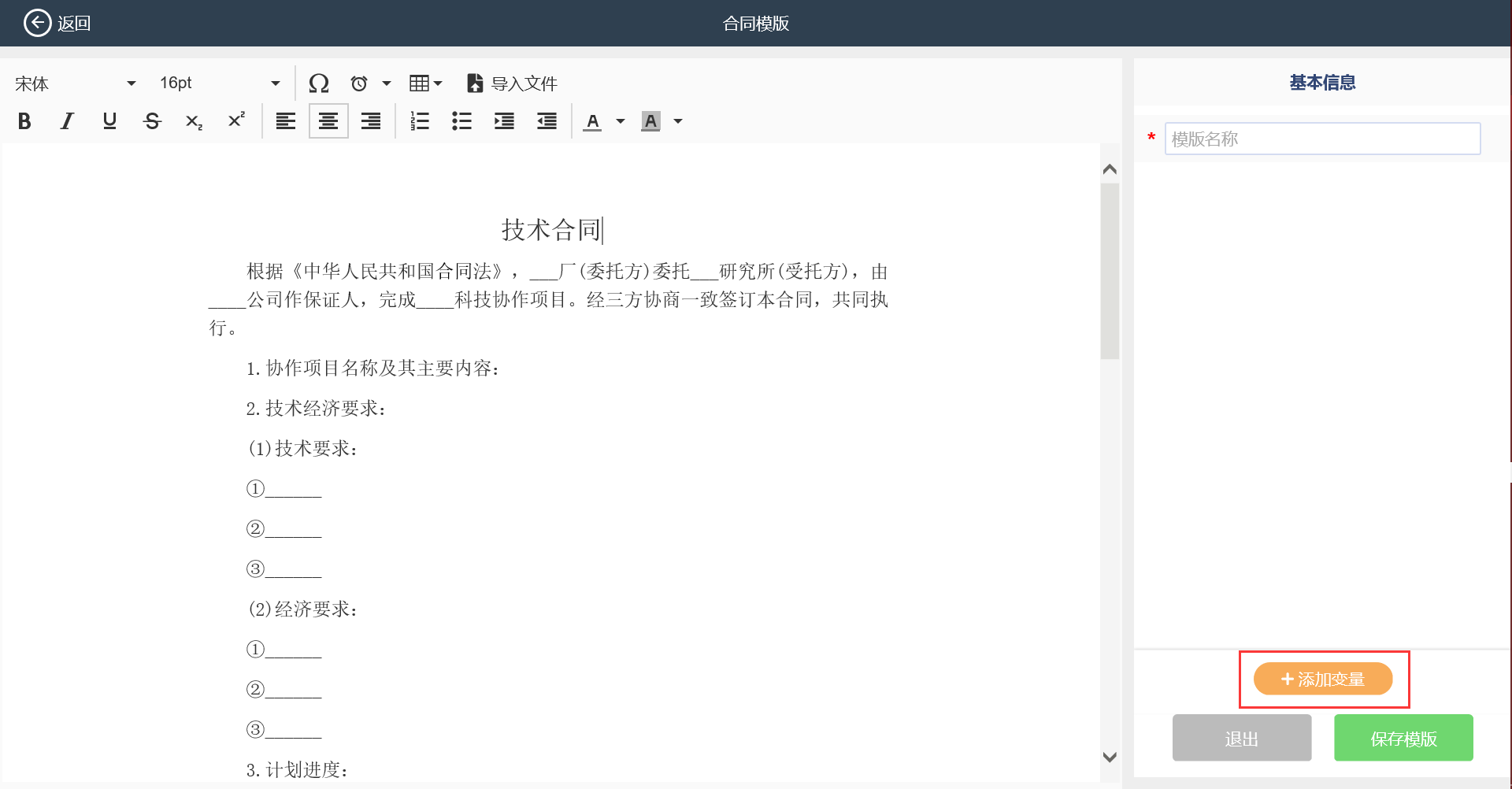Toggle underline formatting
The width and height of the screenshot is (1512, 789).
pos(109,121)
